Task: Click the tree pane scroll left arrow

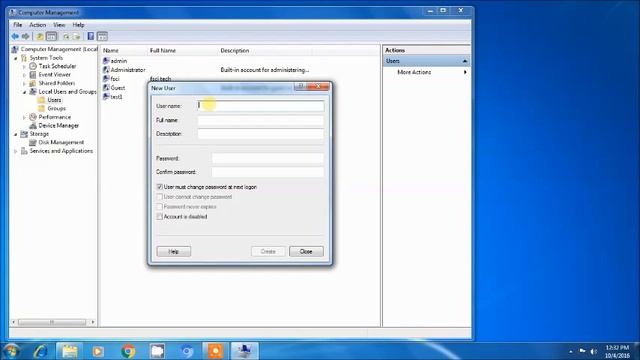Action: coord(13,322)
